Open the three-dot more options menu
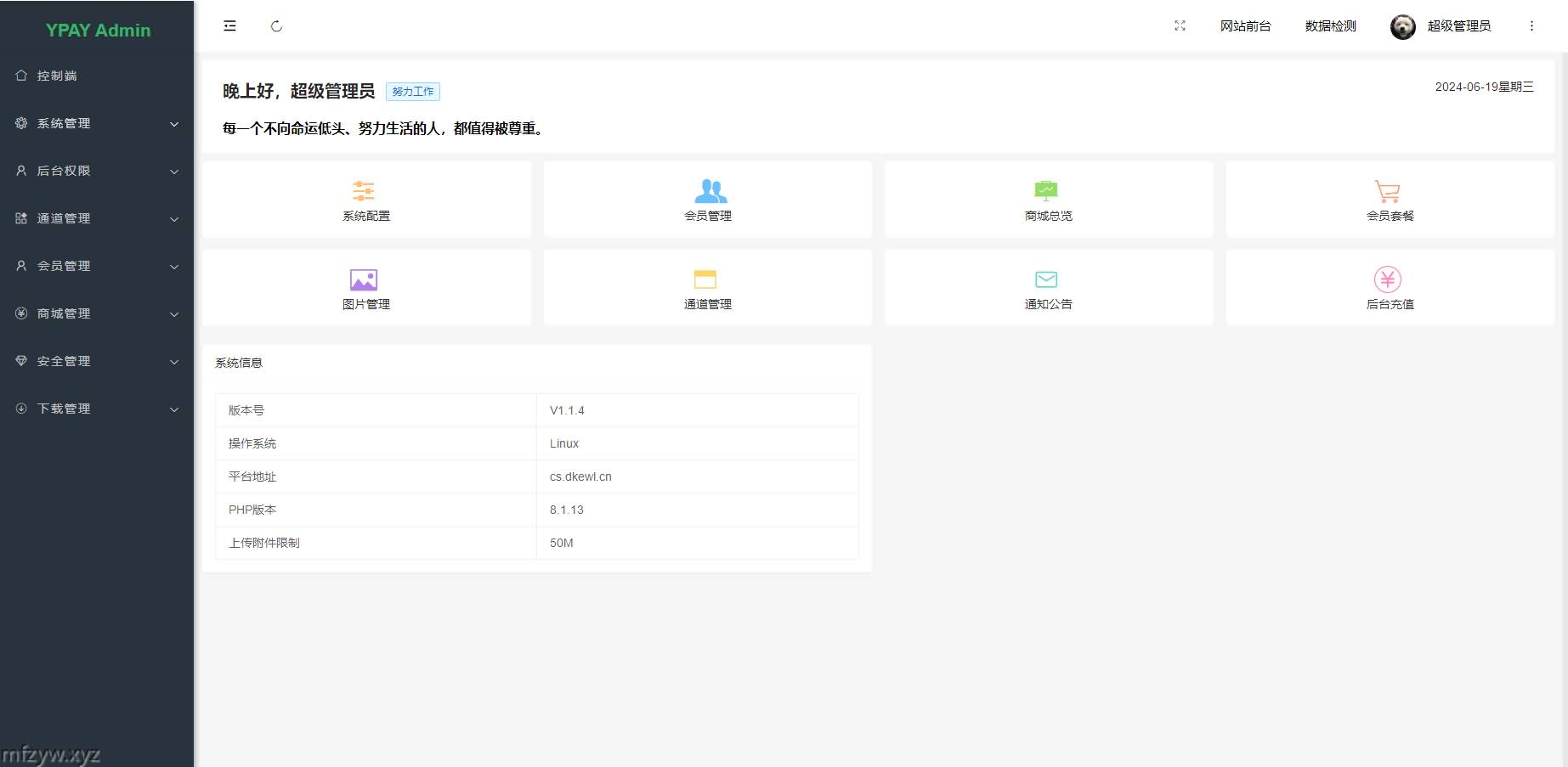The width and height of the screenshot is (1568, 767). point(1531,26)
